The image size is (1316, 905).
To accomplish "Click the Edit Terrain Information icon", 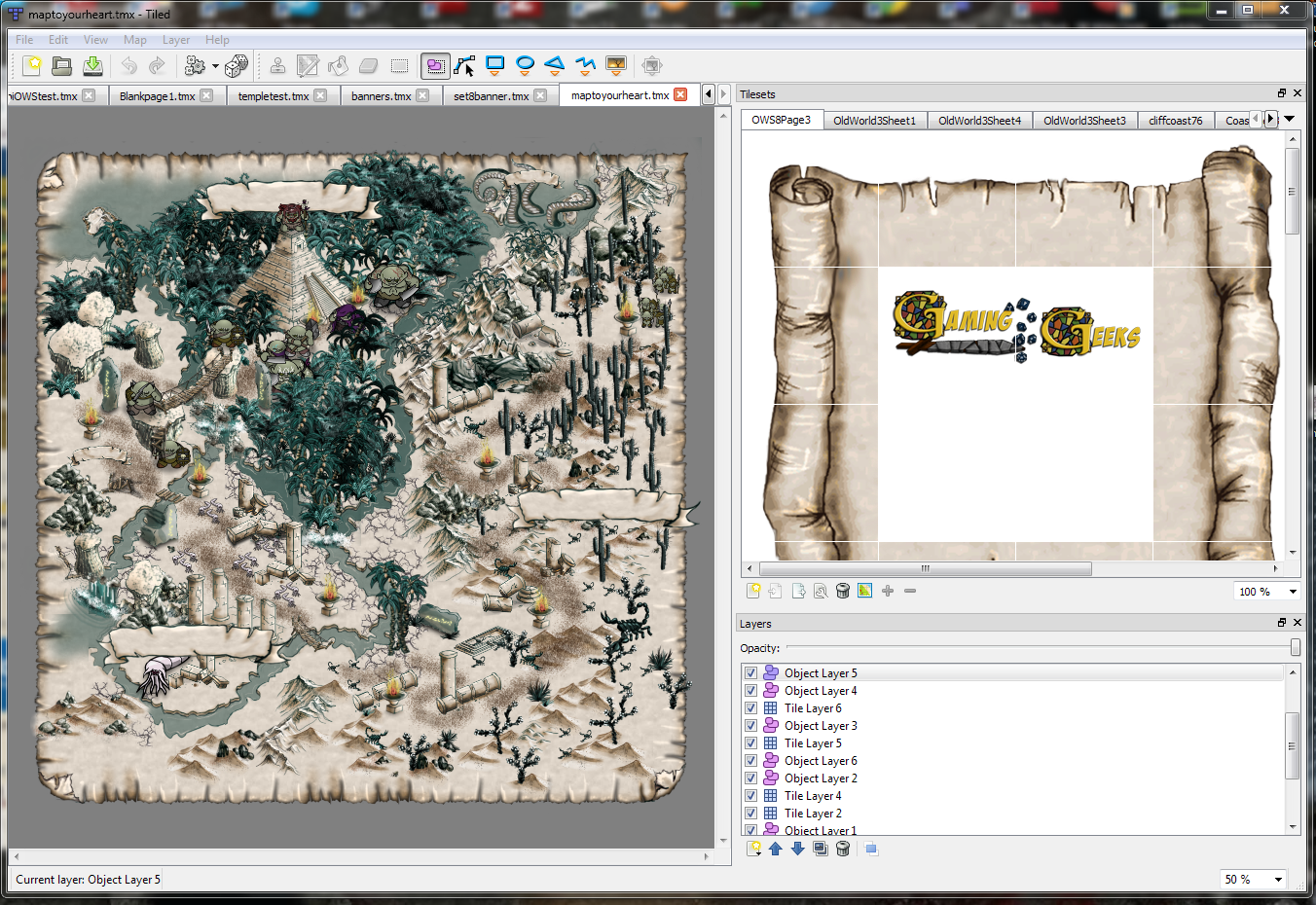I will tap(865, 591).
